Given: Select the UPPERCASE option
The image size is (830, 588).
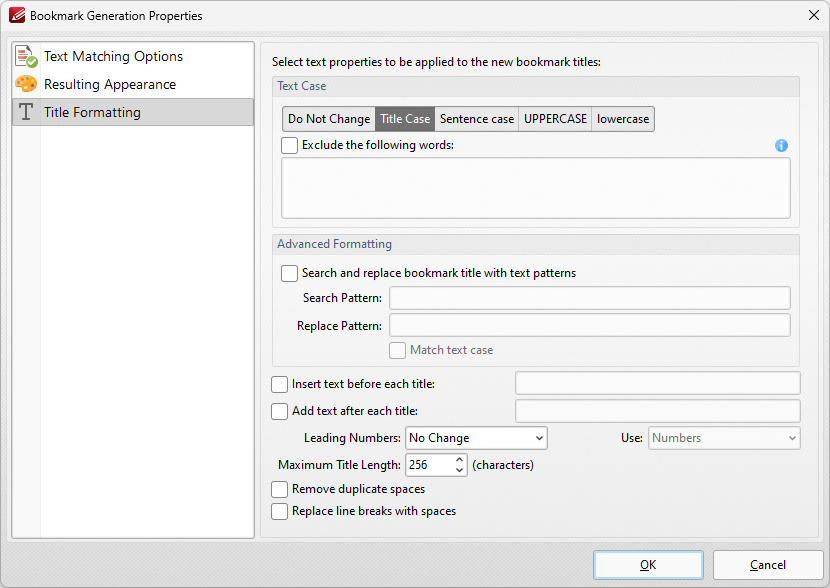Looking at the screenshot, I should pyautogui.click(x=555, y=119).
